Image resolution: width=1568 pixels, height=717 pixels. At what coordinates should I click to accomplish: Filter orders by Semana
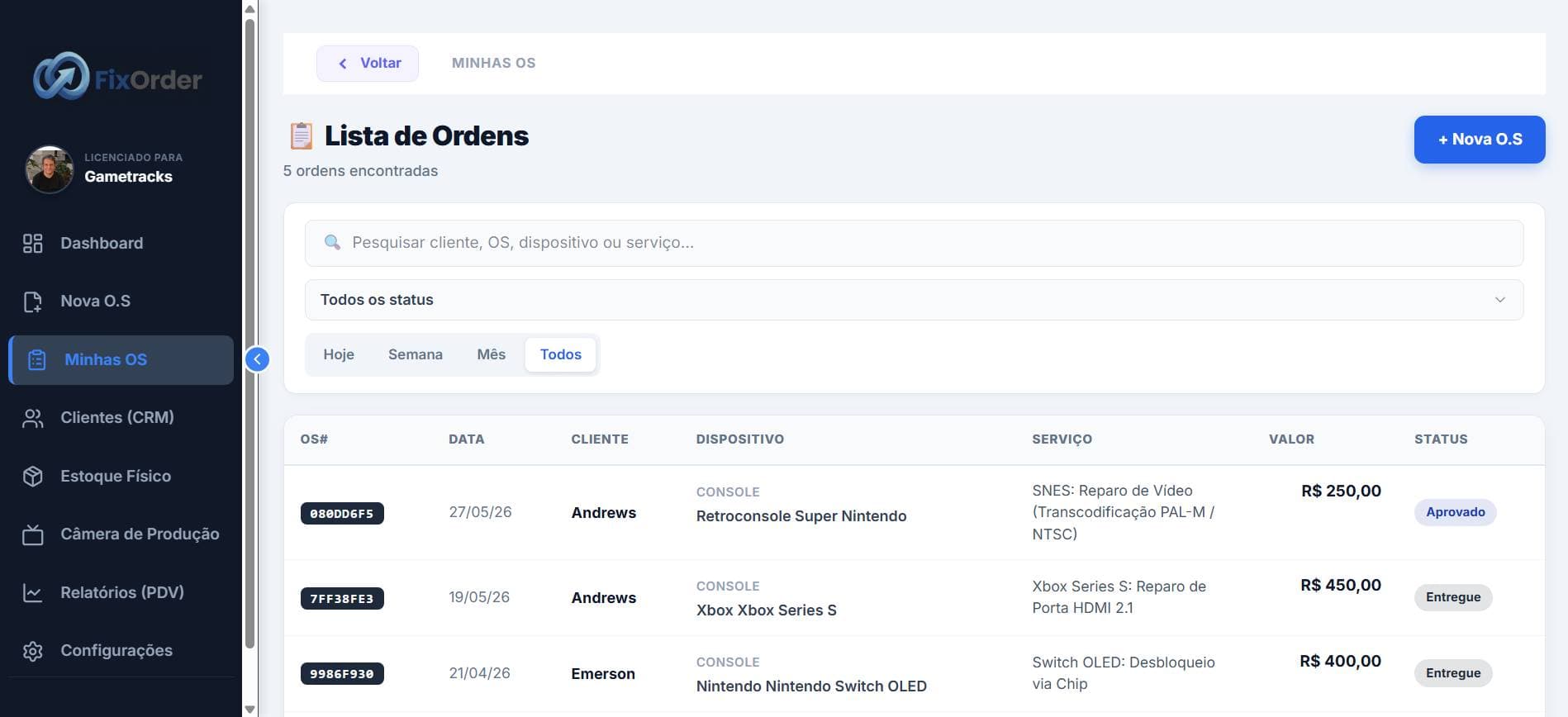416,354
